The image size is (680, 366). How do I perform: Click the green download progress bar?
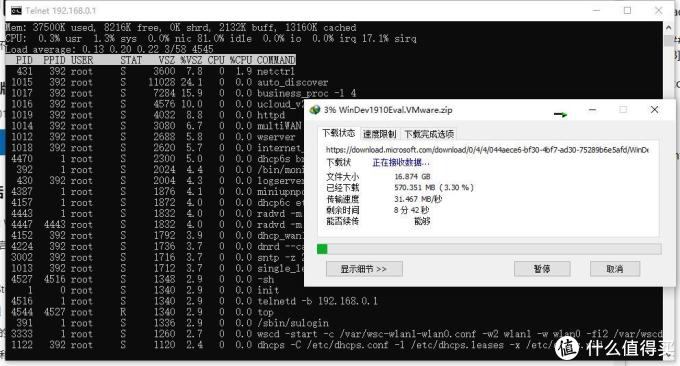pos(489,249)
